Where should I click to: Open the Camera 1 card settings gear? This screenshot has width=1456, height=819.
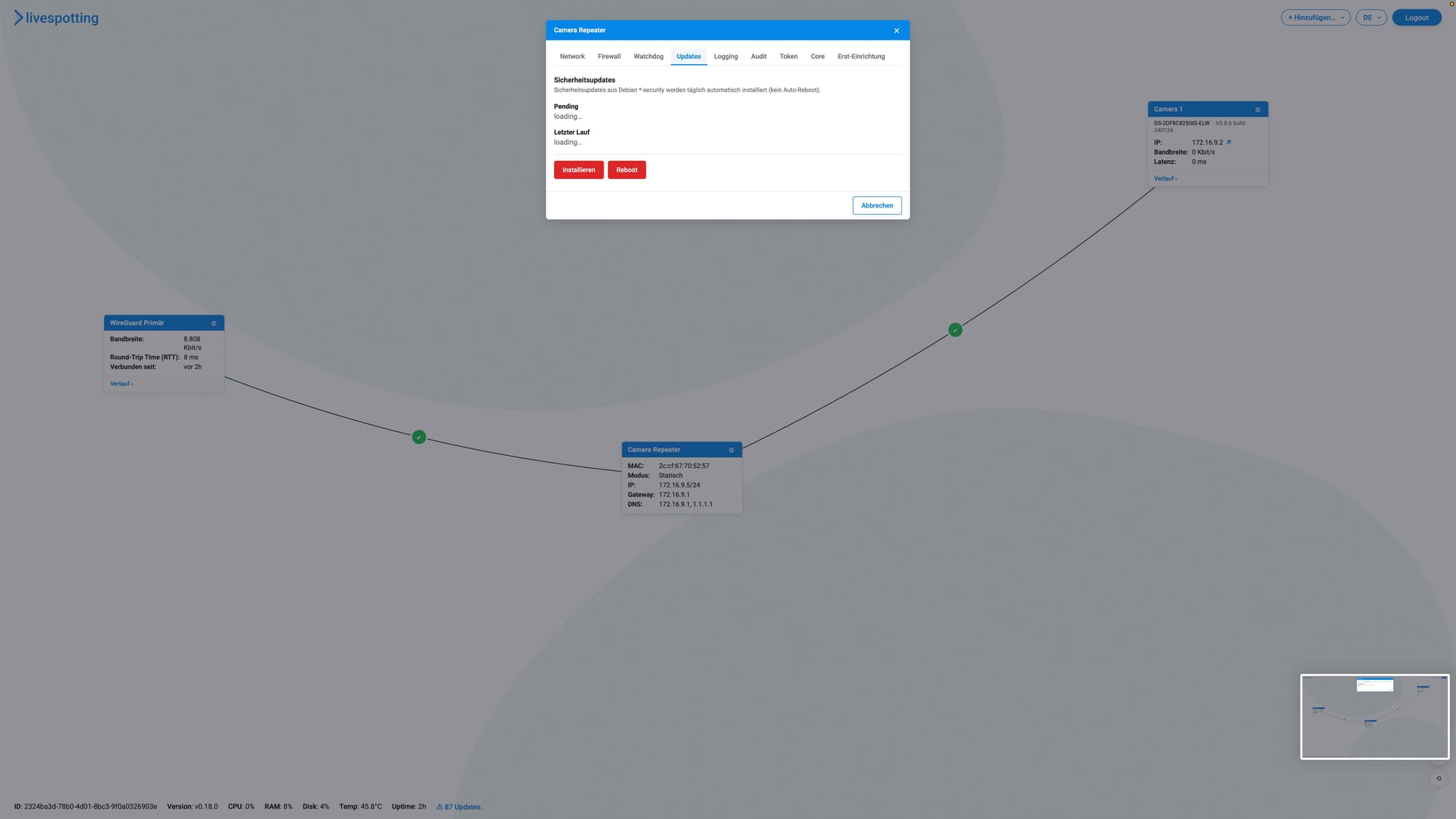point(1257,109)
